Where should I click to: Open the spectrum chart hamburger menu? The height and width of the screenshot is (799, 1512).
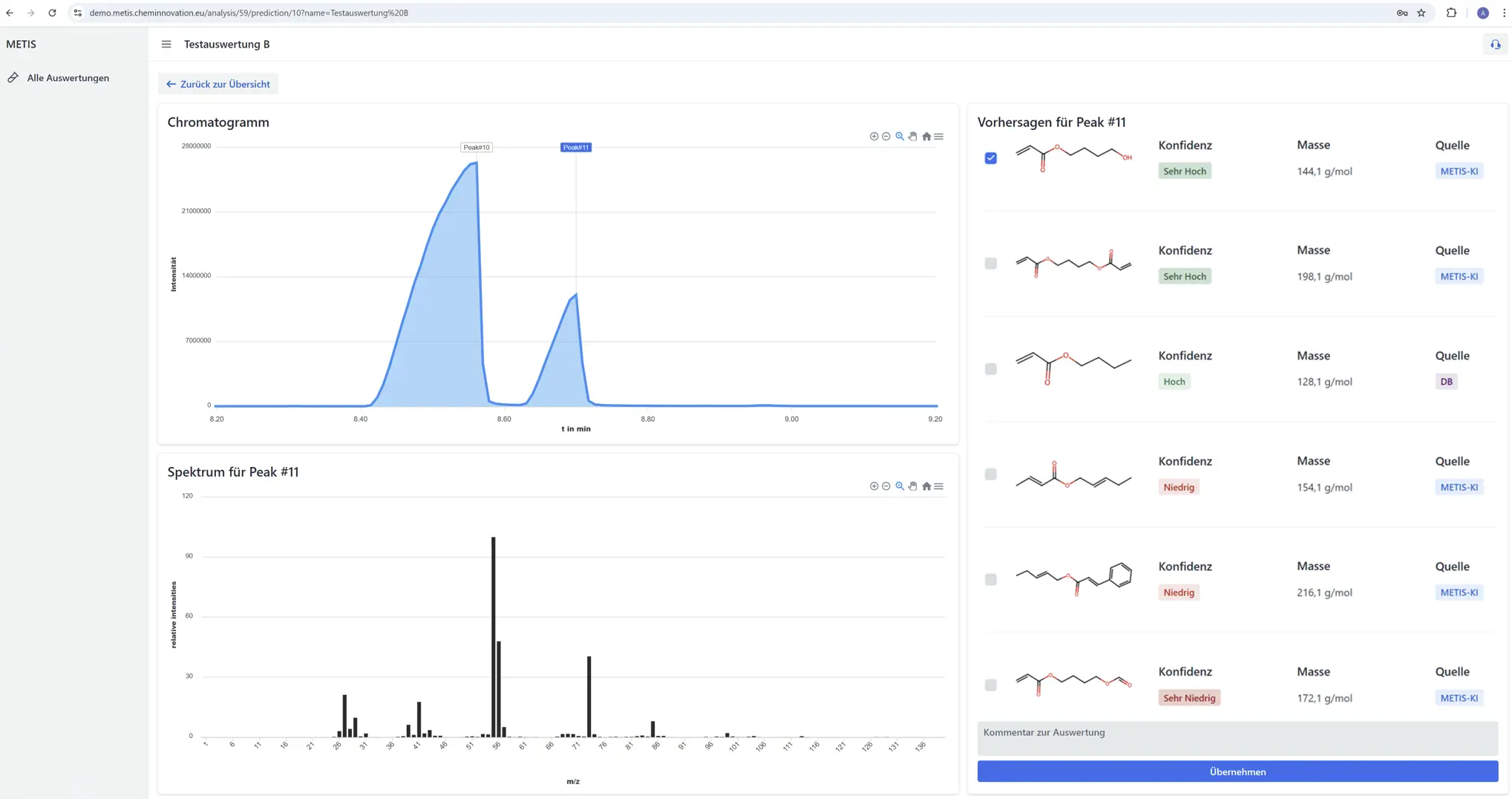pyautogui.click(x=939, y=486)
